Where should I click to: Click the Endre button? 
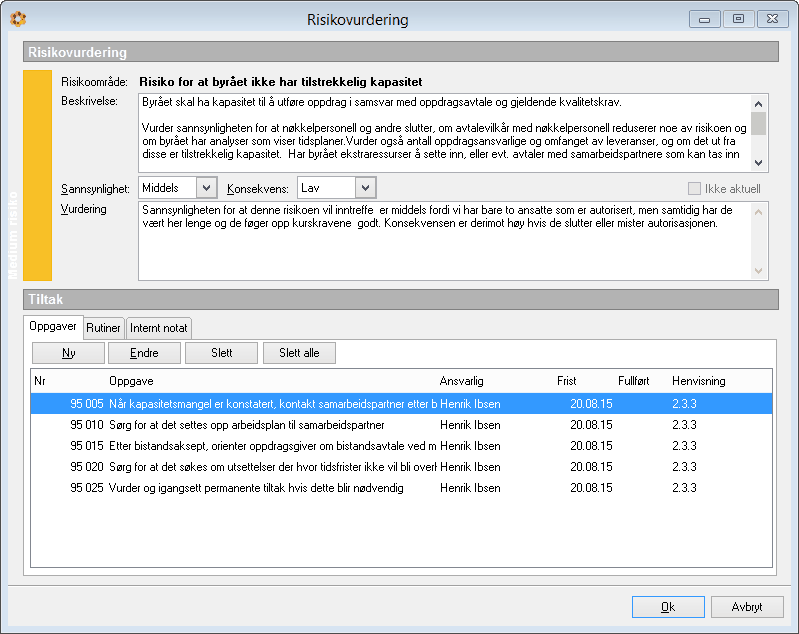point(144,353)
